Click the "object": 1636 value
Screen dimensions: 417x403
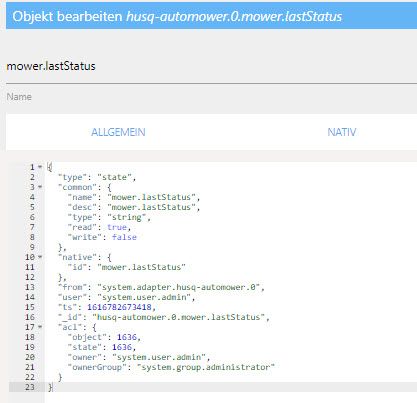127,337
